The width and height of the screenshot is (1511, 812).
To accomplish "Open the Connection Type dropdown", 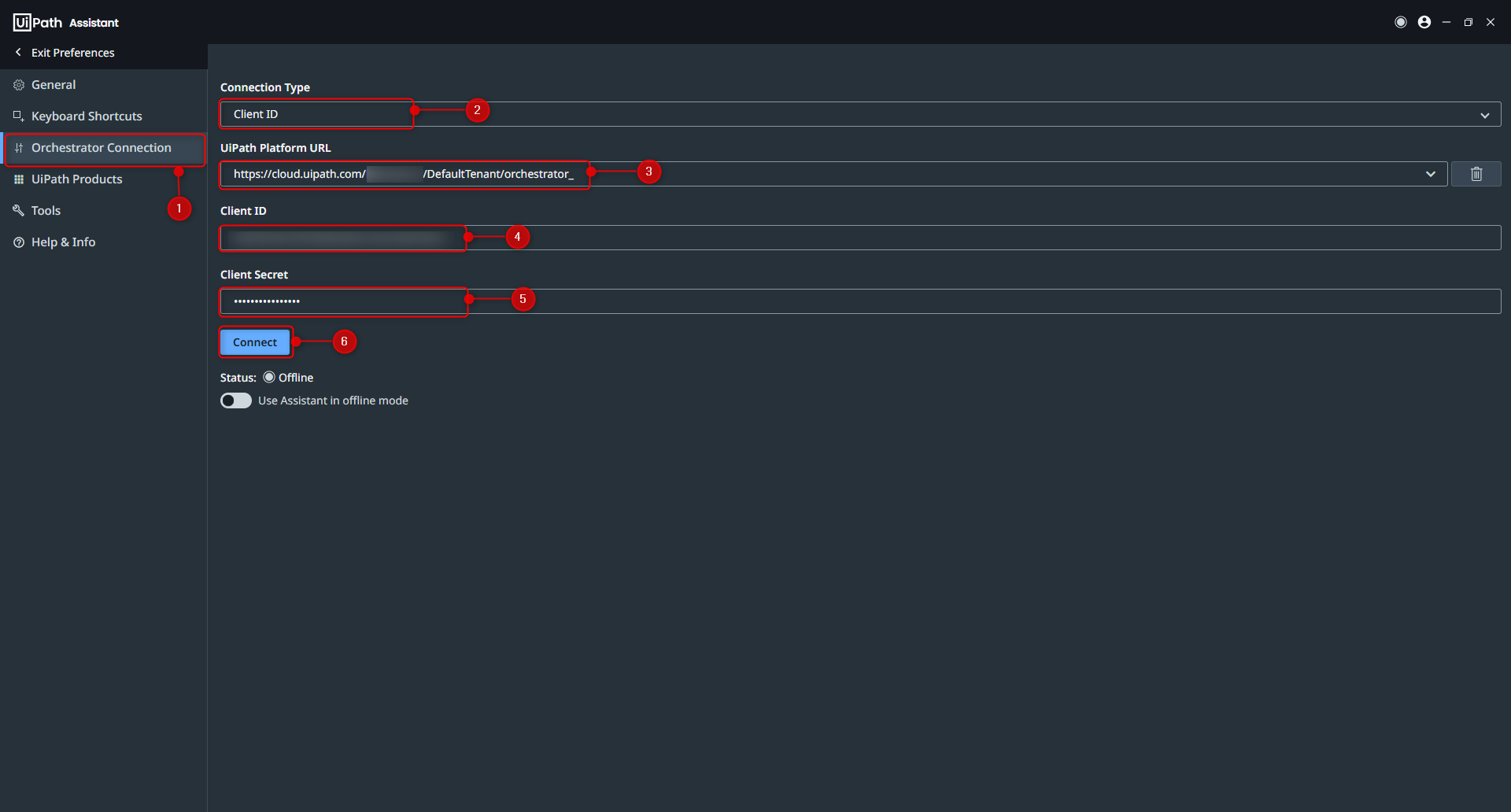I will click(x=860, y=114).
